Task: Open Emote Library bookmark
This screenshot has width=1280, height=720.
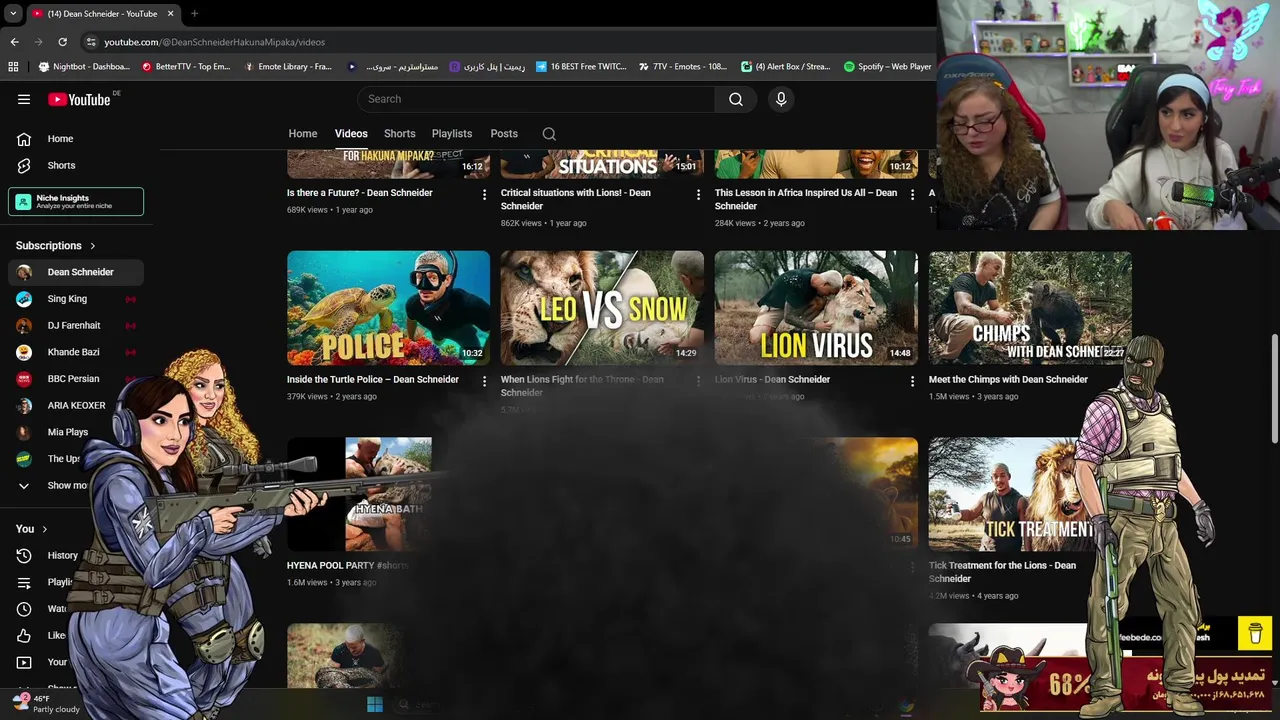Action: pyautogui.click(x=287, y=67)
